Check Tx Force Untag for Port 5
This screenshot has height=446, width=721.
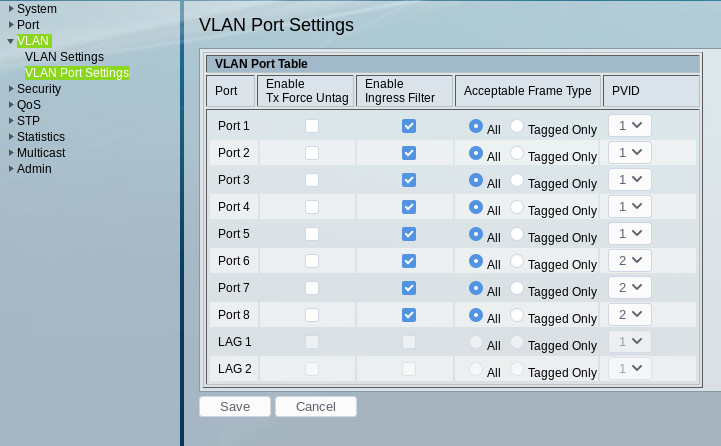[313, 234]
